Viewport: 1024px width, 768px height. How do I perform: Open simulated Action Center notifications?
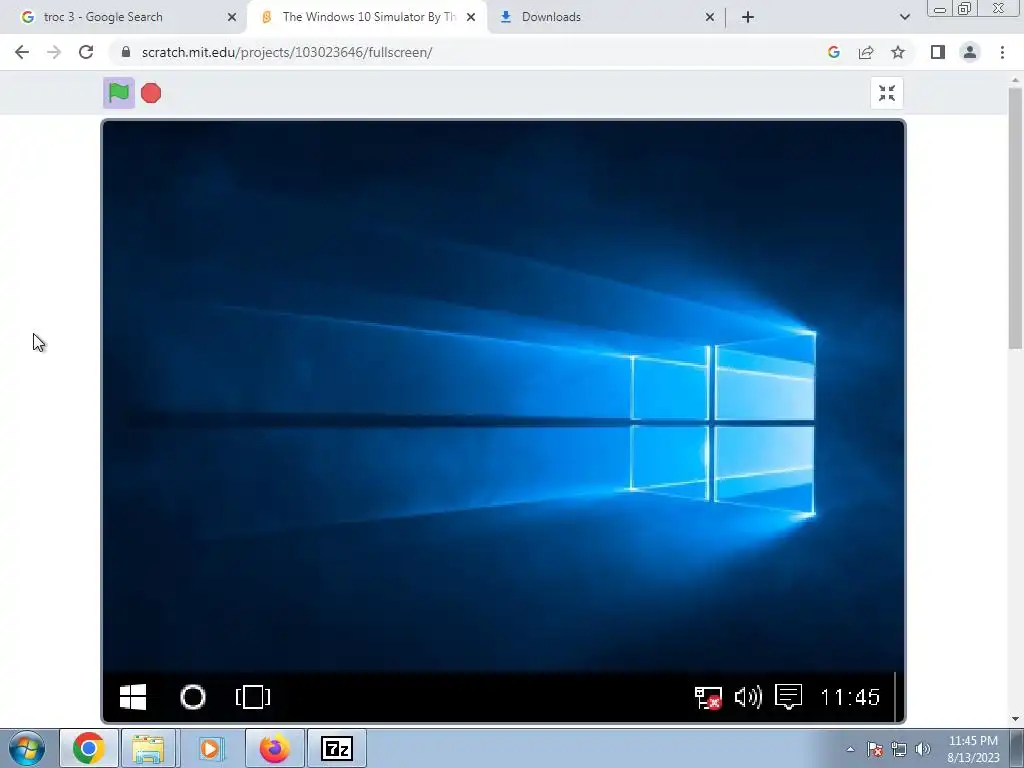pyautogui.click(x=788, y=697)
